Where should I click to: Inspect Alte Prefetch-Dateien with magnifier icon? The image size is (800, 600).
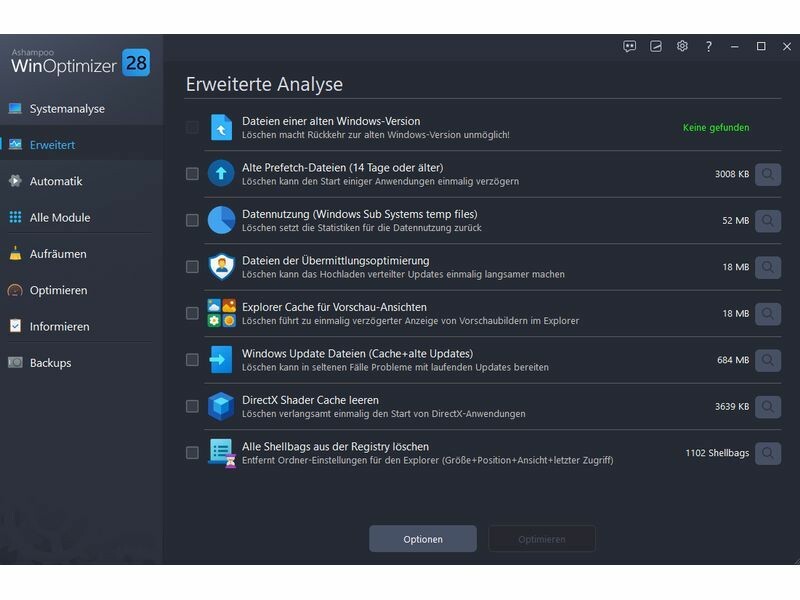(767, 174)
